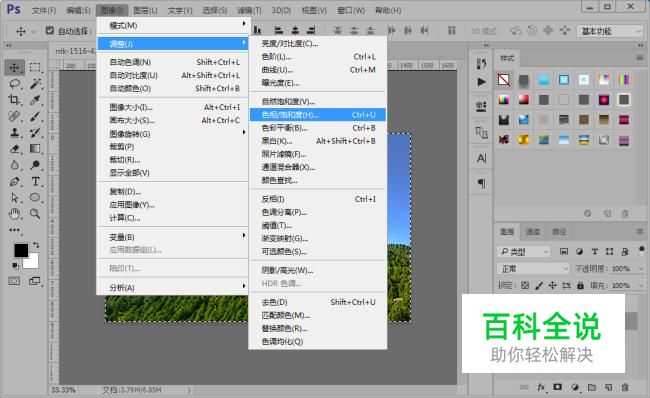Open the 填充 100% dropdown
The height and width of the screenshot is (398, 650).
pyautogui.click(x=640, y=286)
